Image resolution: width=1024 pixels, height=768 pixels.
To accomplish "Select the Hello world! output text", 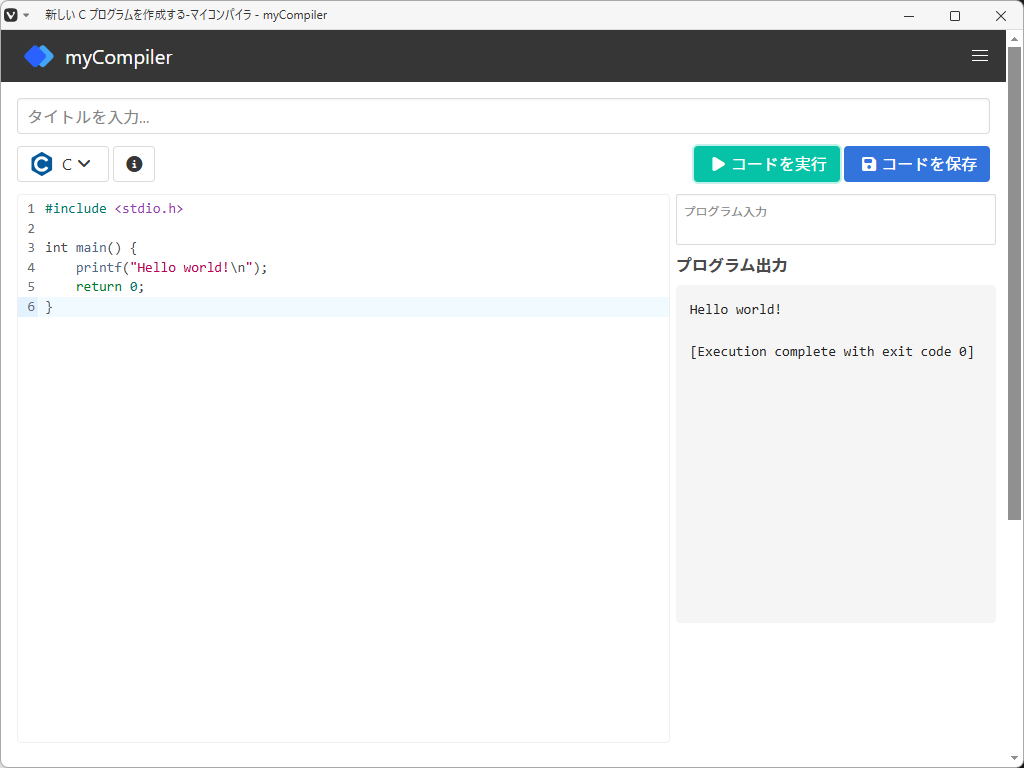I will tap(735, 309).
